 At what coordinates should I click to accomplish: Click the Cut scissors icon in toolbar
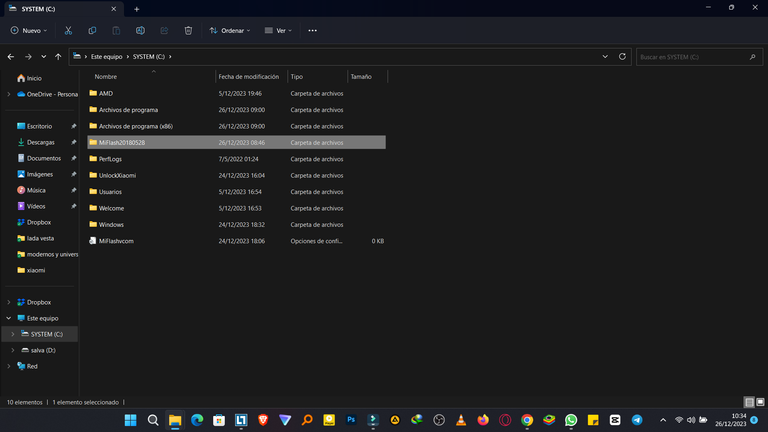click(68, 31)
